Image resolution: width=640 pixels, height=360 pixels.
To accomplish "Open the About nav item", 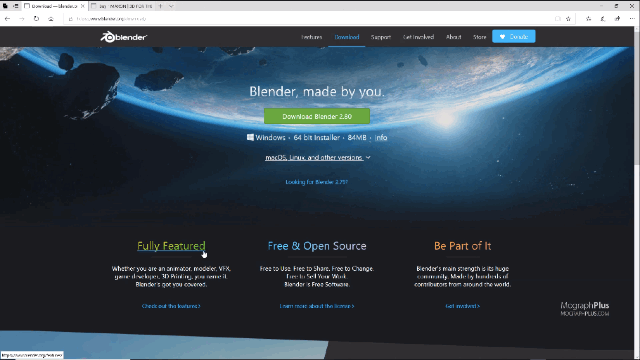I will pos(453,37).
